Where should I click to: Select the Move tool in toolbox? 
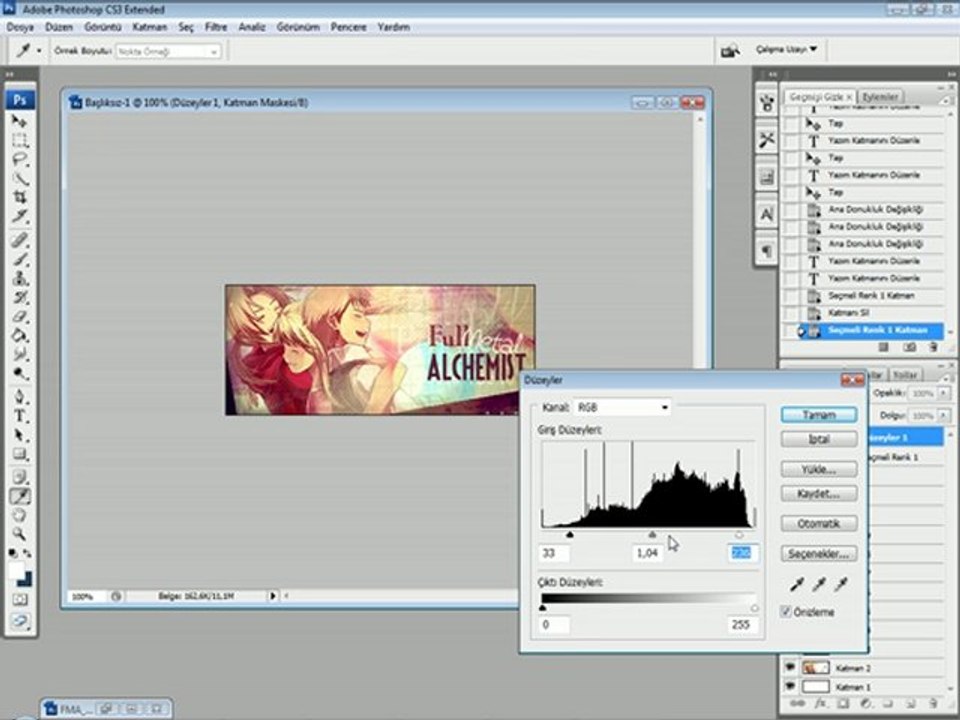[x=20, y=121]
